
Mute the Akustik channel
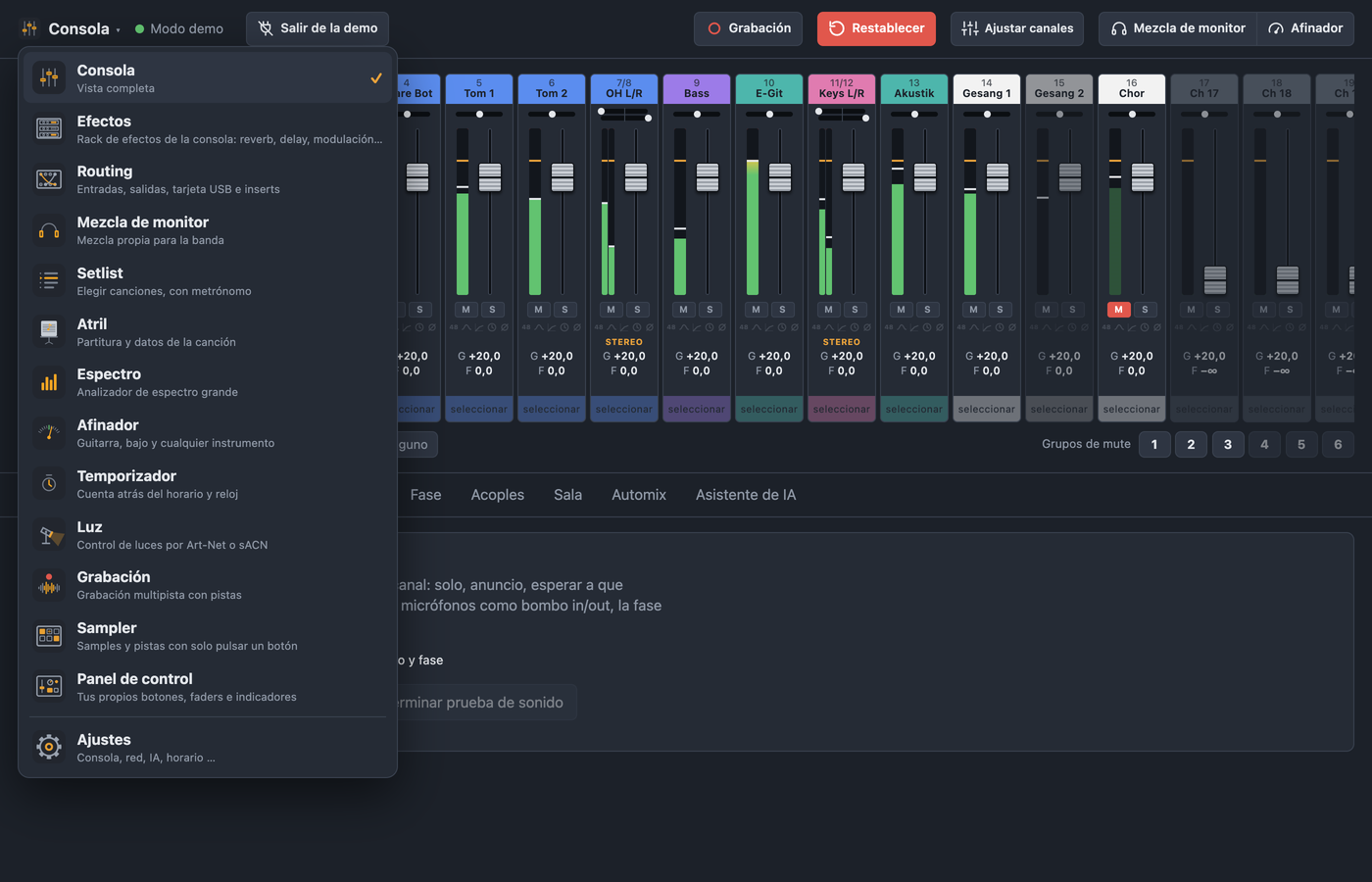tap(901, 310)
